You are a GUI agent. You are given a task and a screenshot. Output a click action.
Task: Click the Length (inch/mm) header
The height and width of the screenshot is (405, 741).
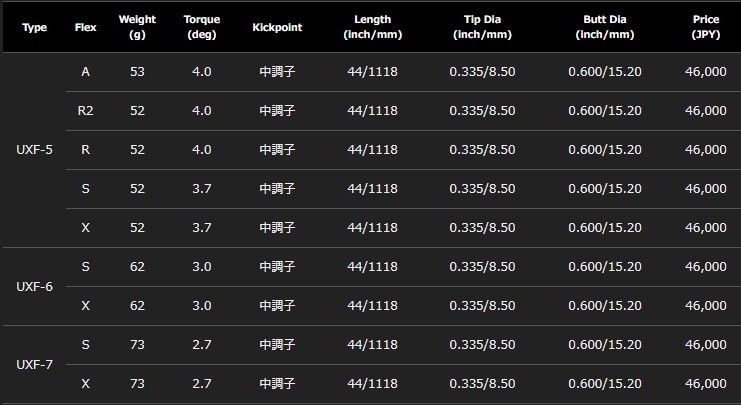coord(372,27)
